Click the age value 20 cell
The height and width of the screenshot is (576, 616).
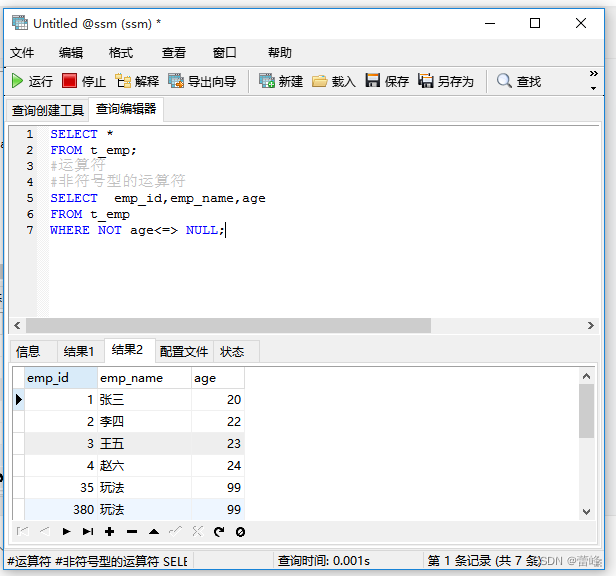click(x=218, y=400)
